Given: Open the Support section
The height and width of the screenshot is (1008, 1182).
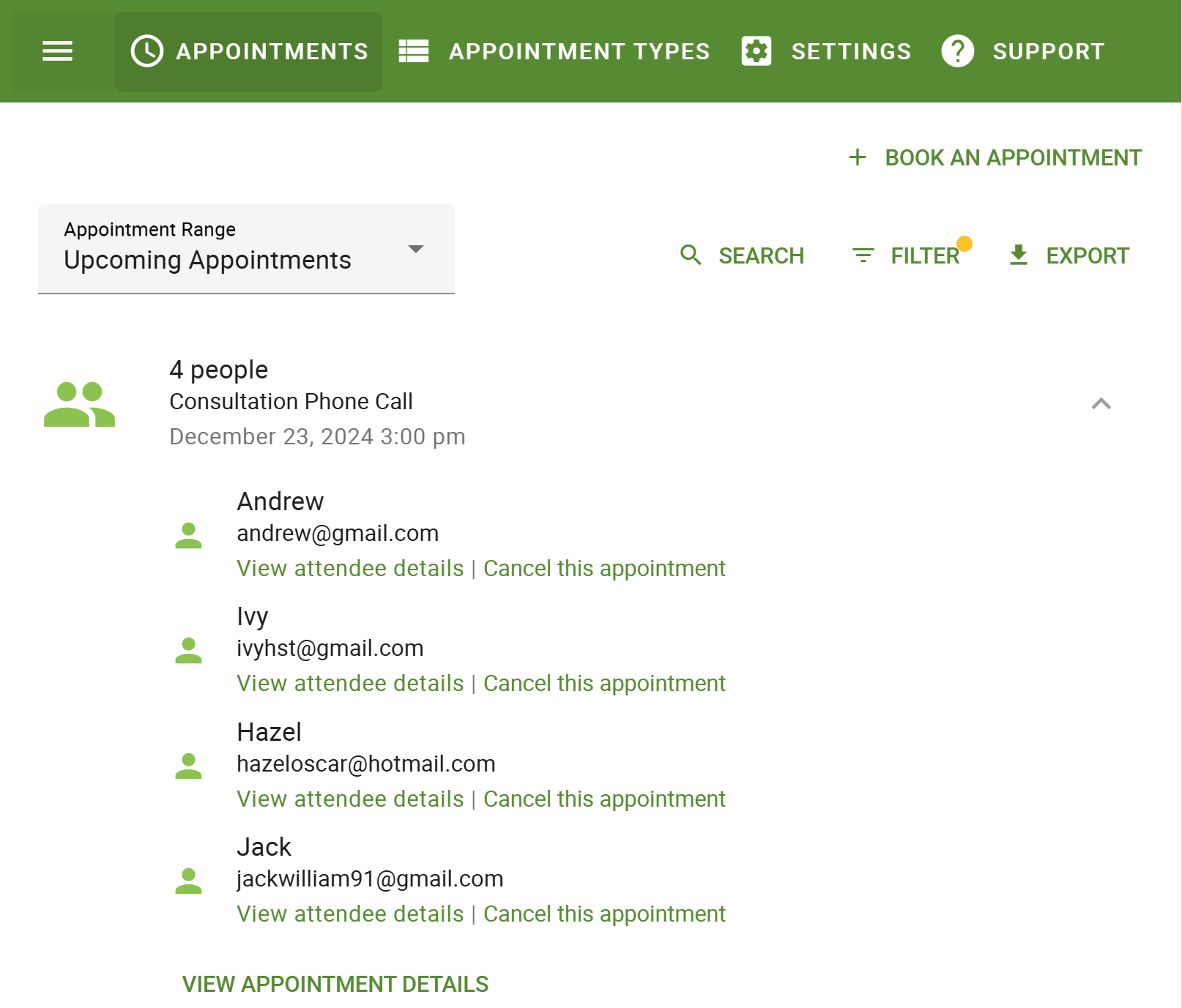Looking at the screenshot, I should 1049,51.
